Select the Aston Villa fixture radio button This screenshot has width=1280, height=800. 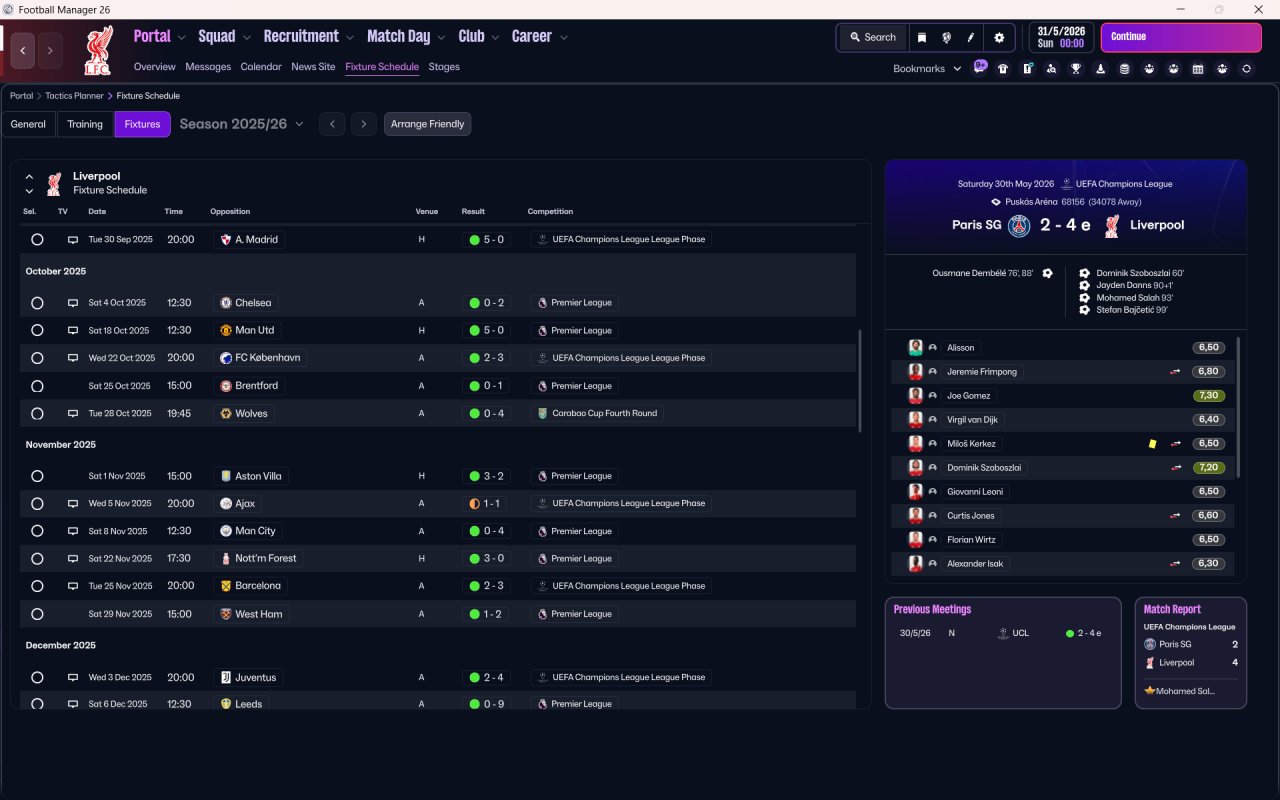tap(37, 476)
